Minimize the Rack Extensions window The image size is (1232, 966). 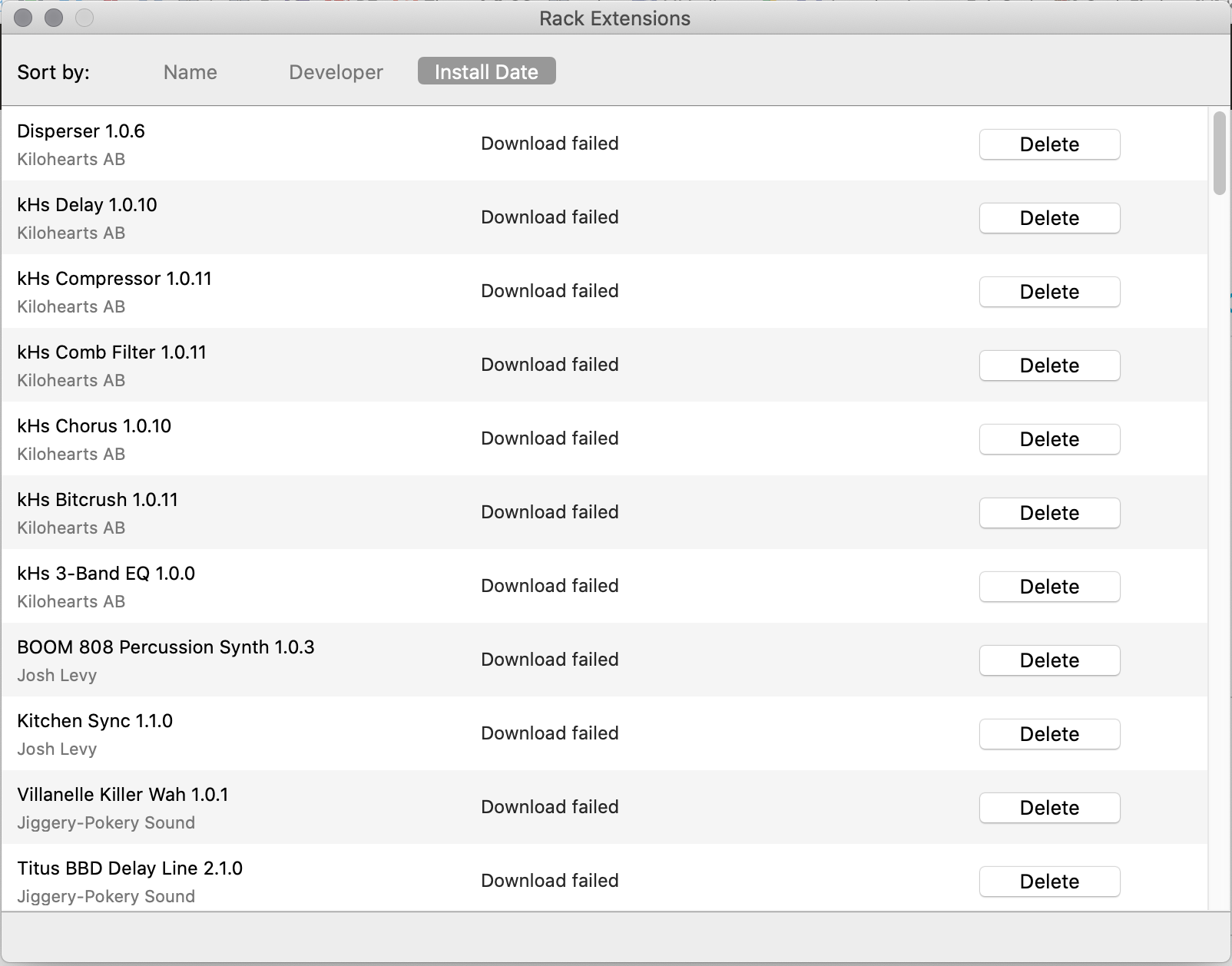tap(54, 18)
